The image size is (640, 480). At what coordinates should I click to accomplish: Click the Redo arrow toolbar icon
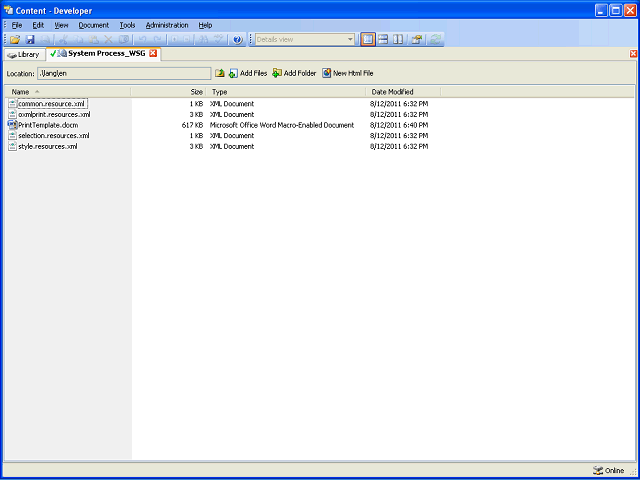click(158, 40)
